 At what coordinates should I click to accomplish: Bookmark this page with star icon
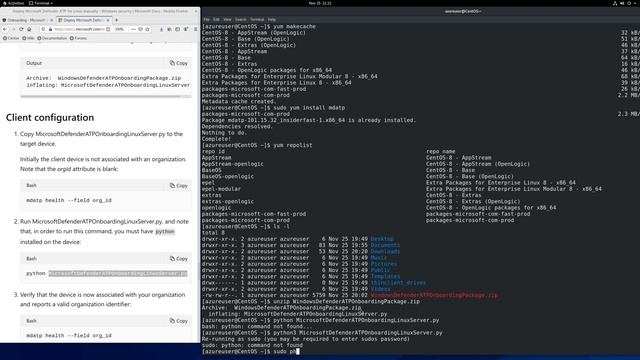pyautogui.click(x=147, y=29)
